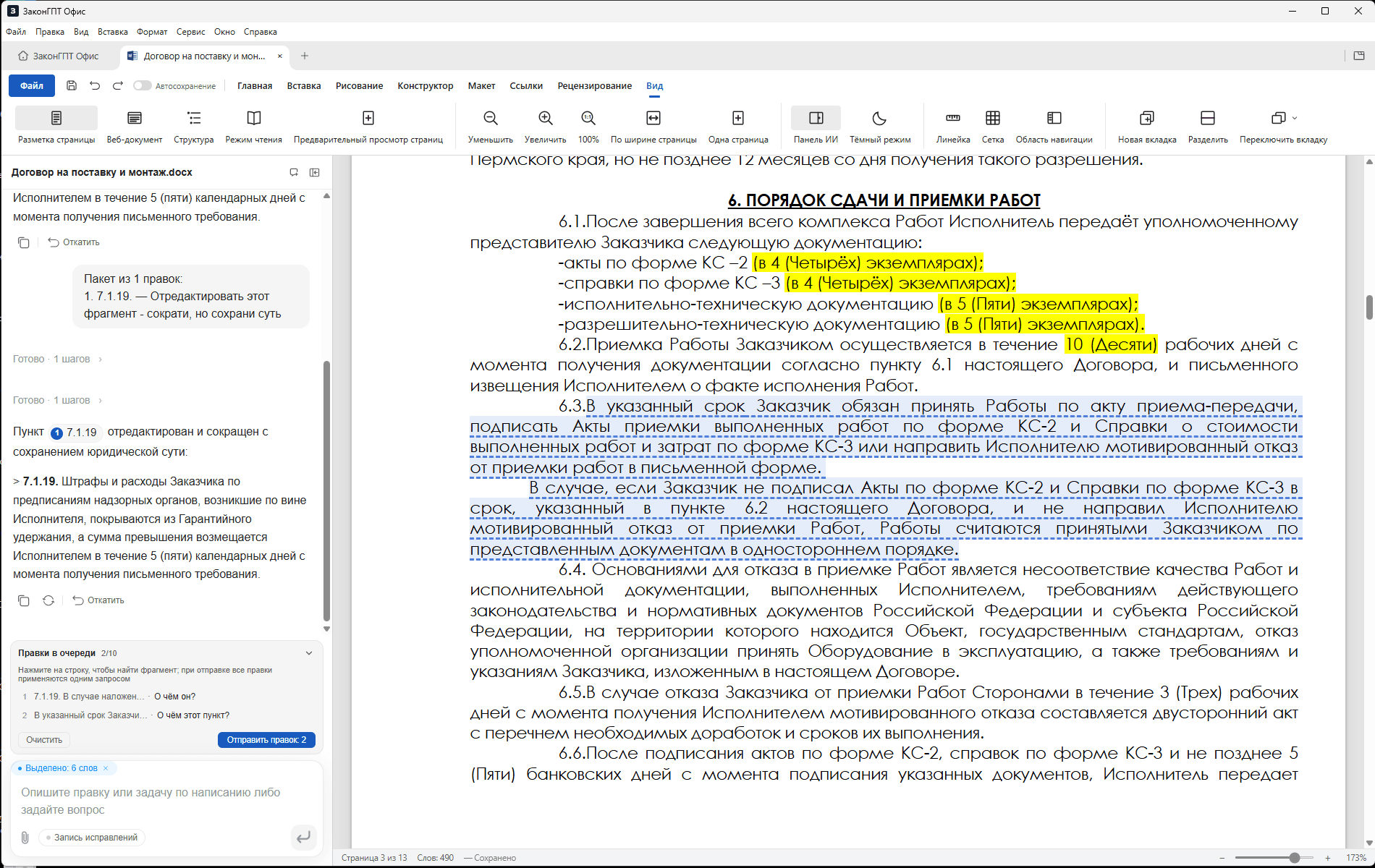This screenshot has width=1375, height=868.
Task: Click the panel layout icon in AI panel header
Action: click(x=315, y=172)
